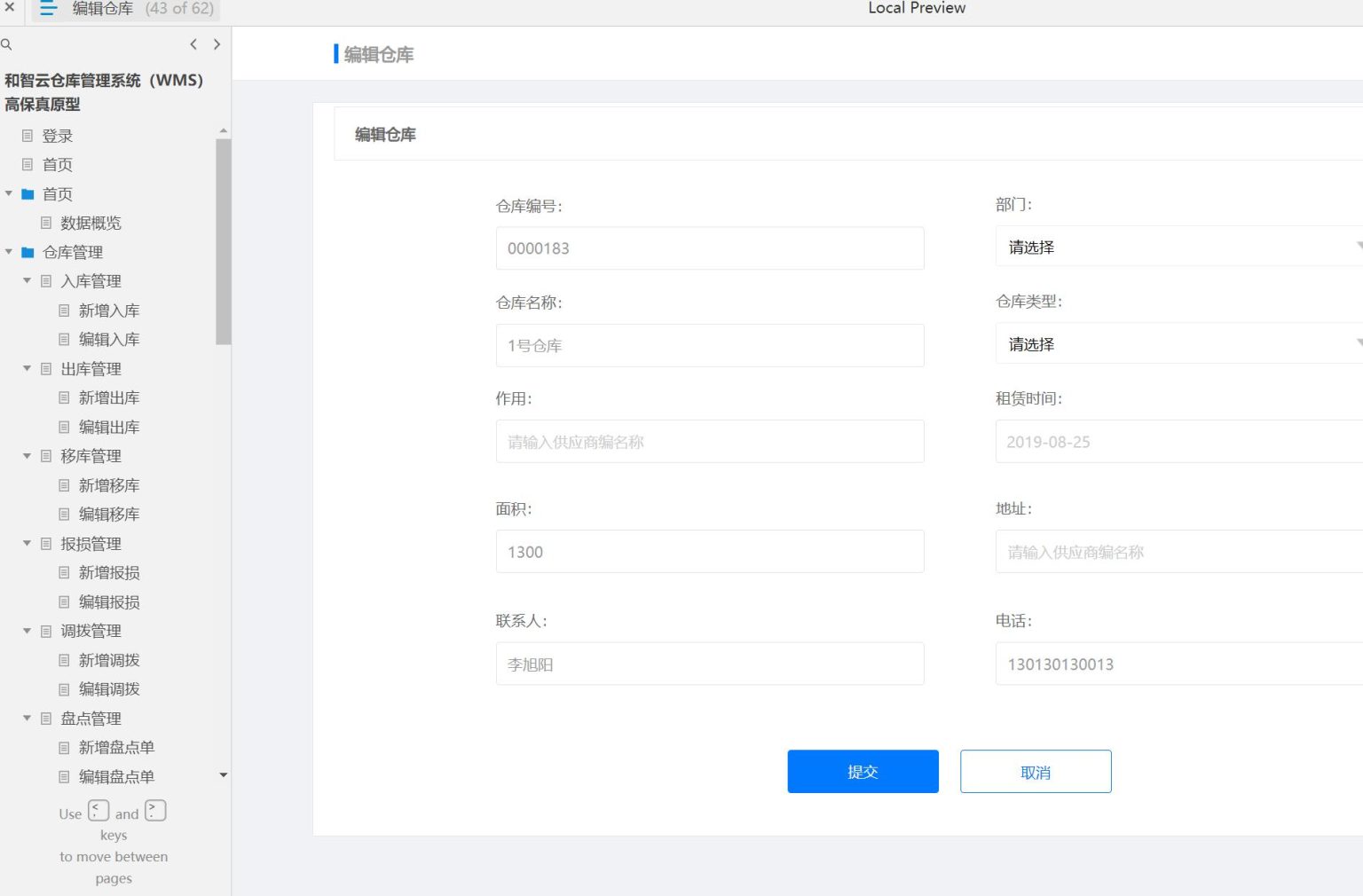This screenshot has height=896, width=1363.
Task: Collapse the 出库管理 tree arrow
Action: (27, 368)
